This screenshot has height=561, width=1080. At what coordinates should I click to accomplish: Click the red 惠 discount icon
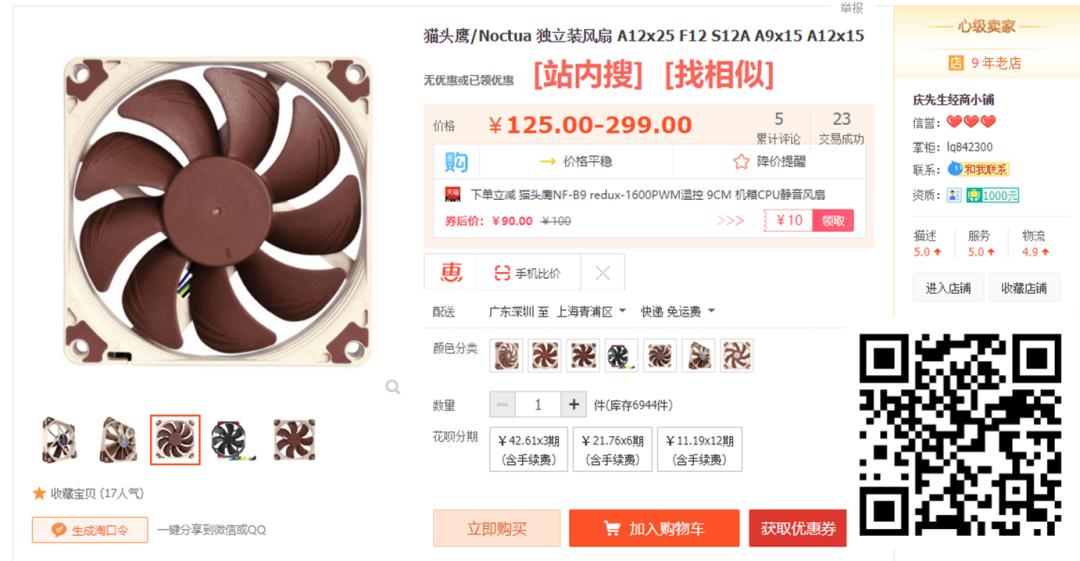451,273
